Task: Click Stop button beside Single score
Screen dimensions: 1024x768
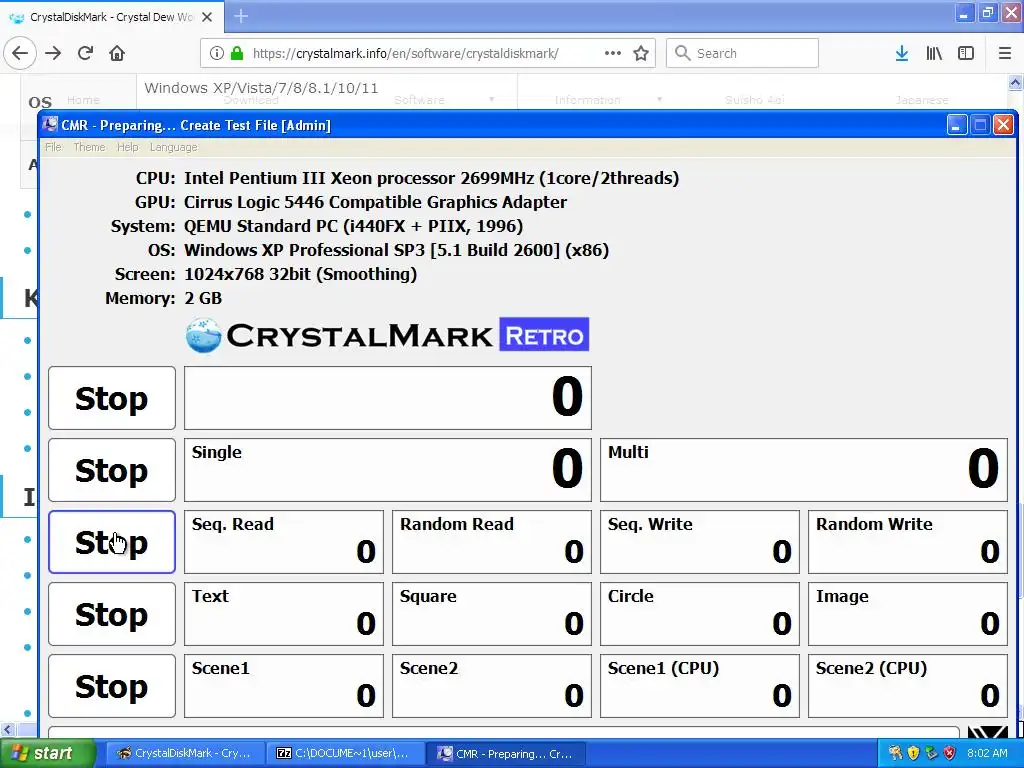Action: [112, 470]
